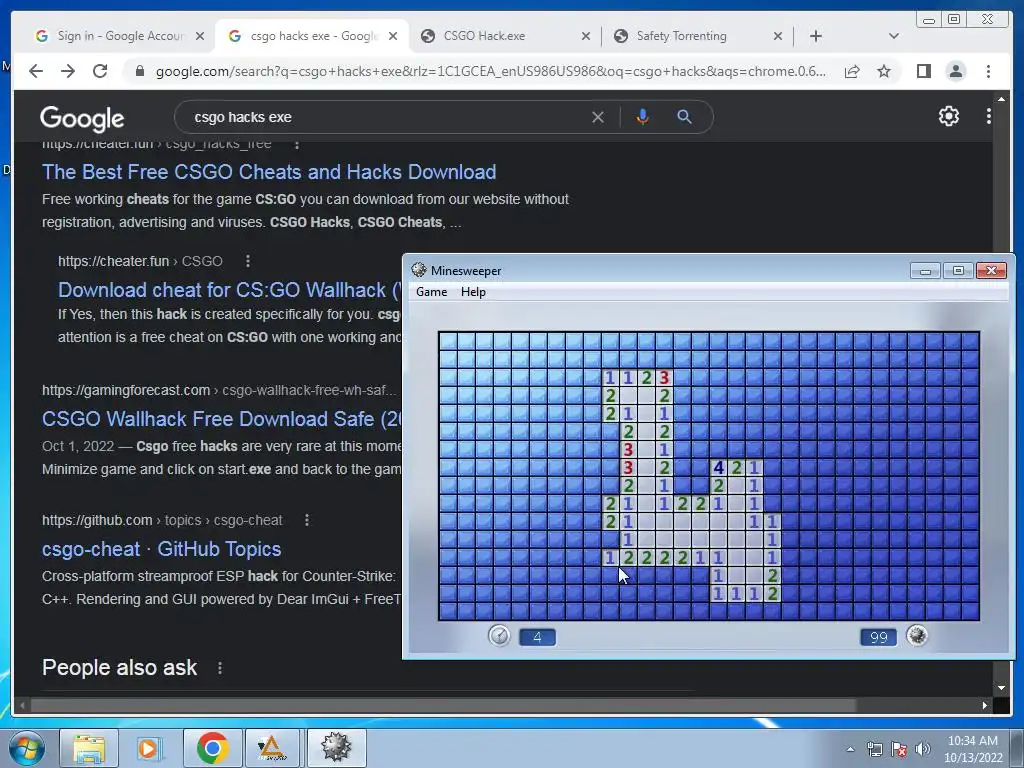
Task: Open the Chrome profile avatar
Action: (x=955, y=71)
